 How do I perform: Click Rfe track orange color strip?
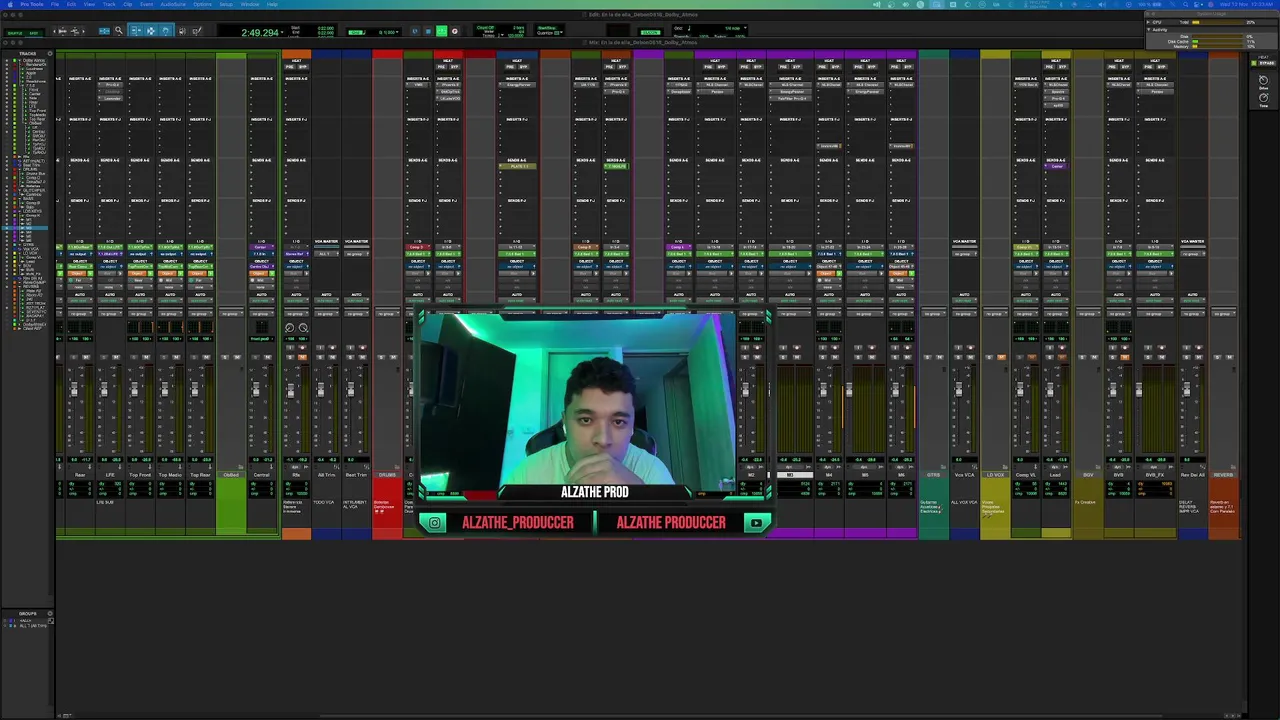tap(296, 534)
